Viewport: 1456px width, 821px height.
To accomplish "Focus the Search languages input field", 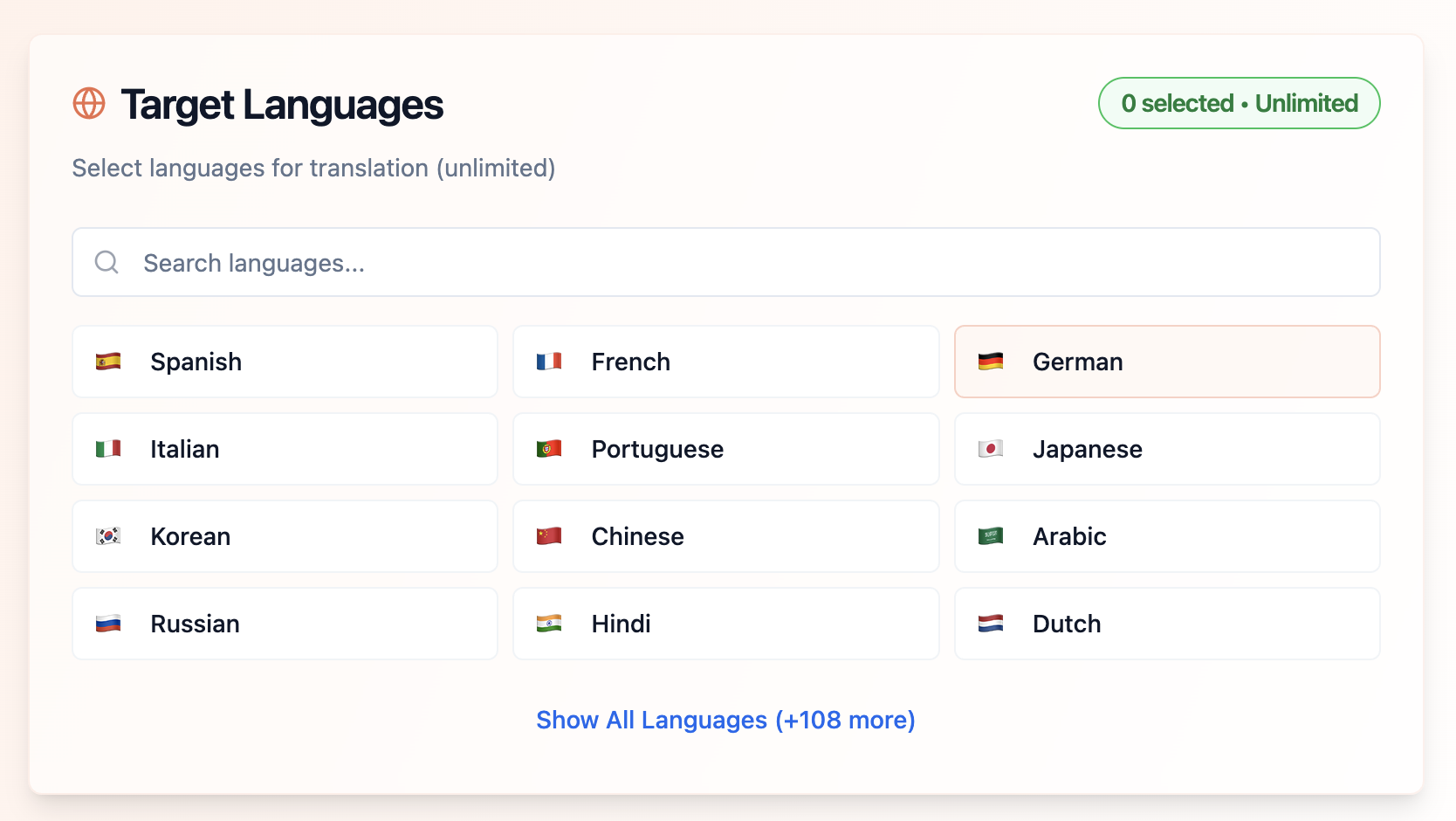I will pos(726,262).
